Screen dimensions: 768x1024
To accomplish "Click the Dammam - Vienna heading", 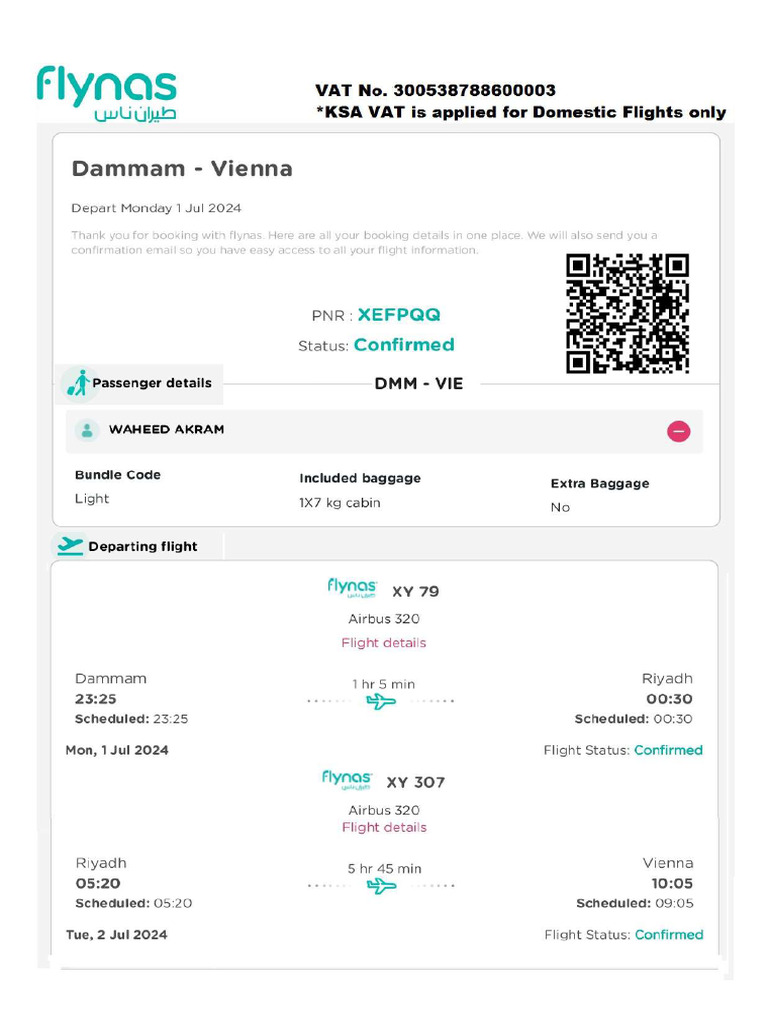I will point(182,168).
